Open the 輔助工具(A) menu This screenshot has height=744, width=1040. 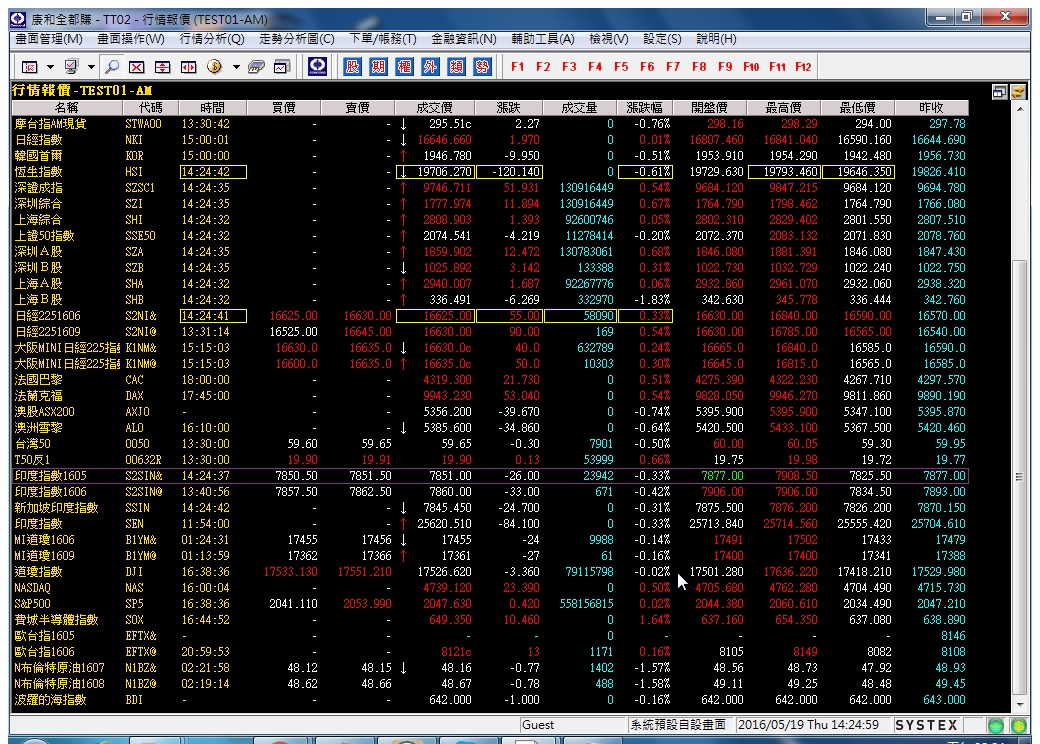[x=543, y=39]
